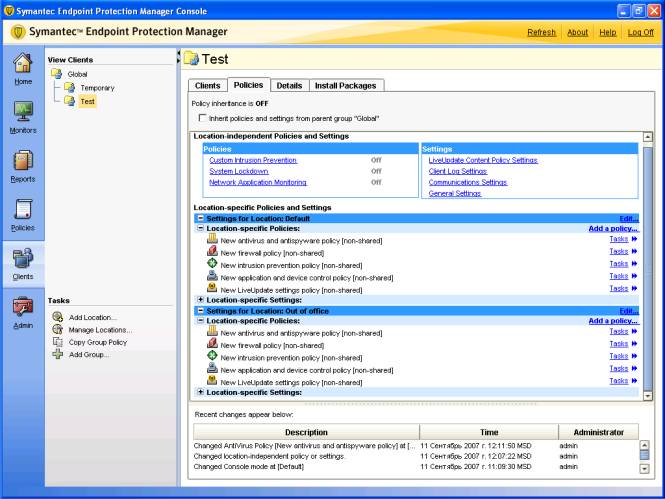Select the Temporary group in tree
Viewport: 665px width, 499px height.
pyautogui.click(x=97, y=88)
